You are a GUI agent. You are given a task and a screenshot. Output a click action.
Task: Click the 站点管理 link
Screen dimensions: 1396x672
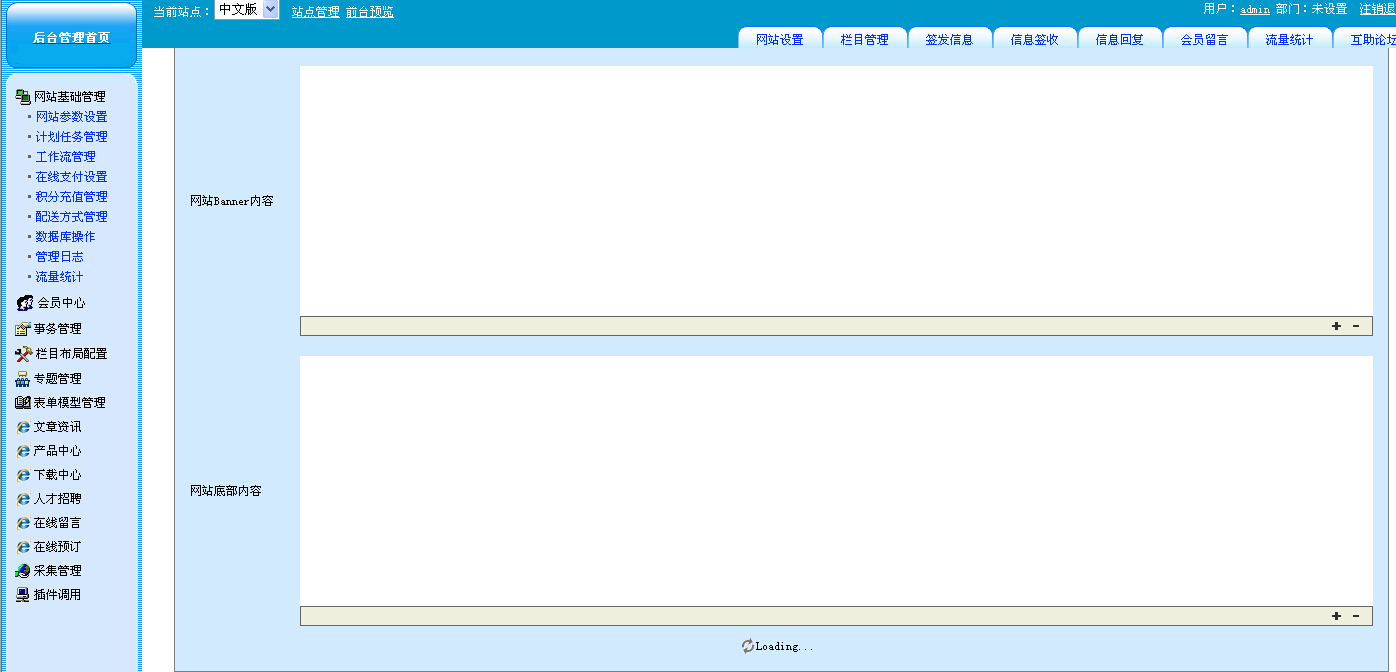(x=315, y=12)
